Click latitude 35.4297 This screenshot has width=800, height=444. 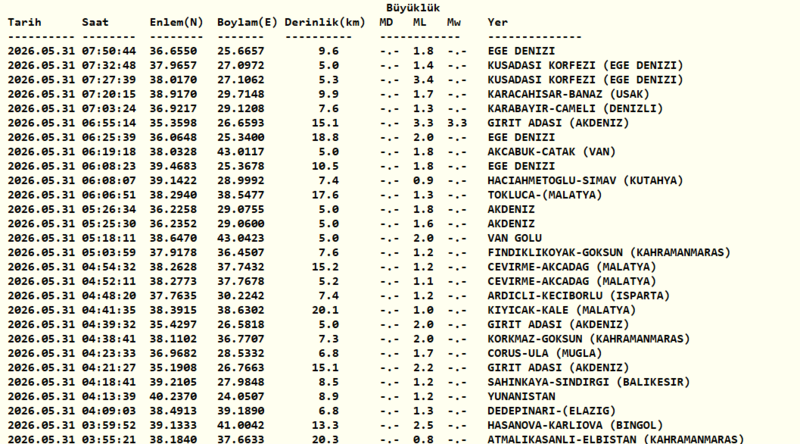173,325
